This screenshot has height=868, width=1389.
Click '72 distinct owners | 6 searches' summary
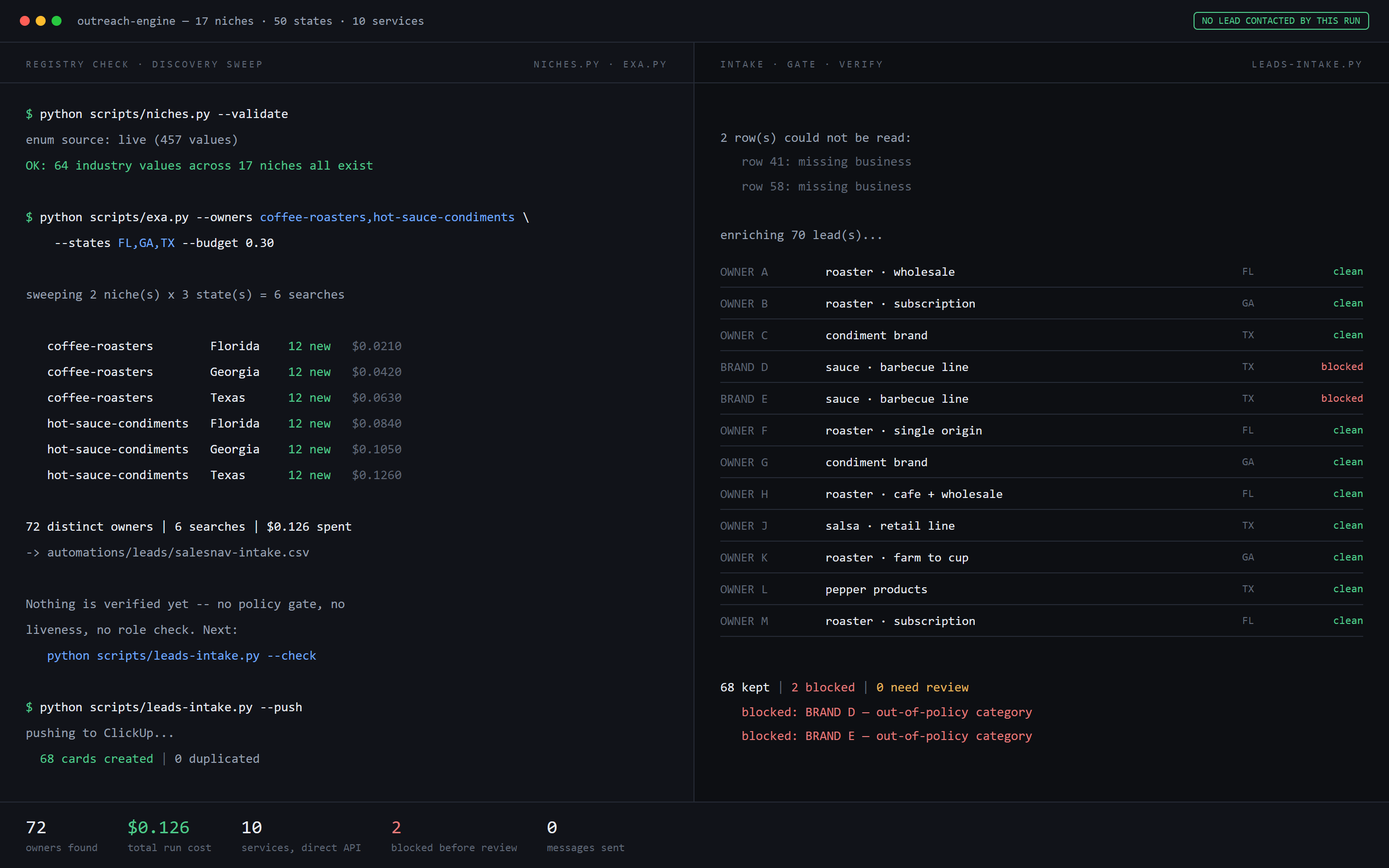click(x=189, y=526)
